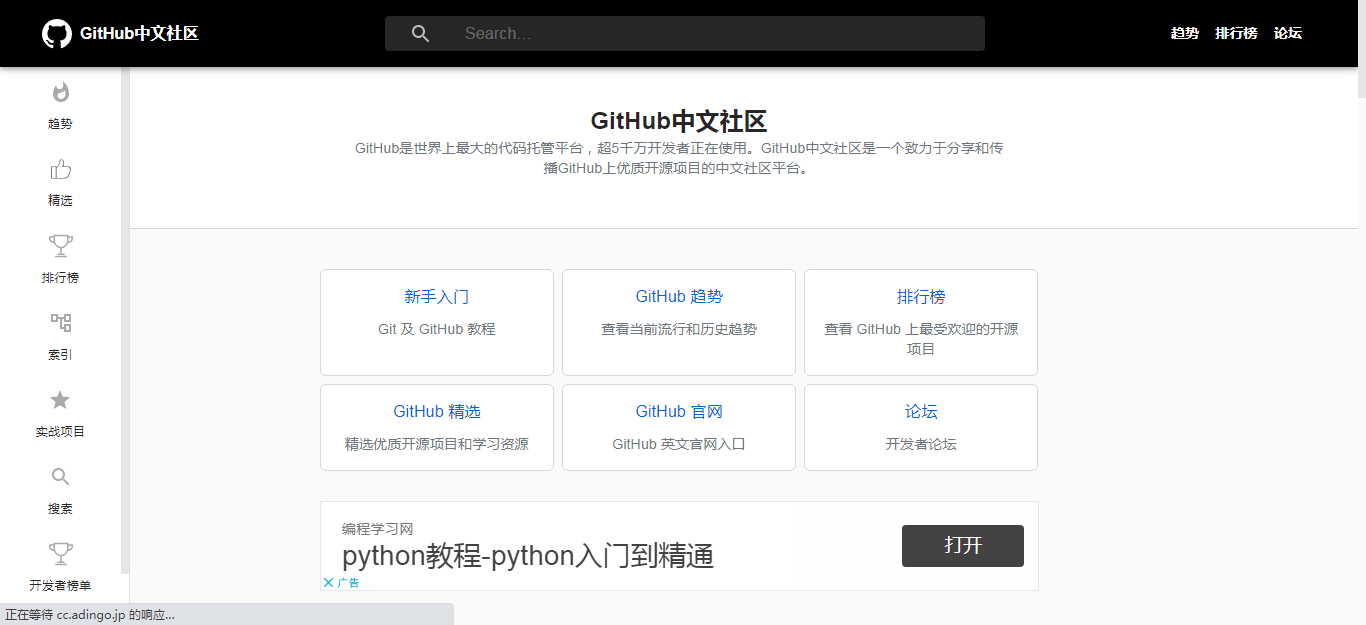
Task: Click the 广告 ad label
Action: [348, 582]
